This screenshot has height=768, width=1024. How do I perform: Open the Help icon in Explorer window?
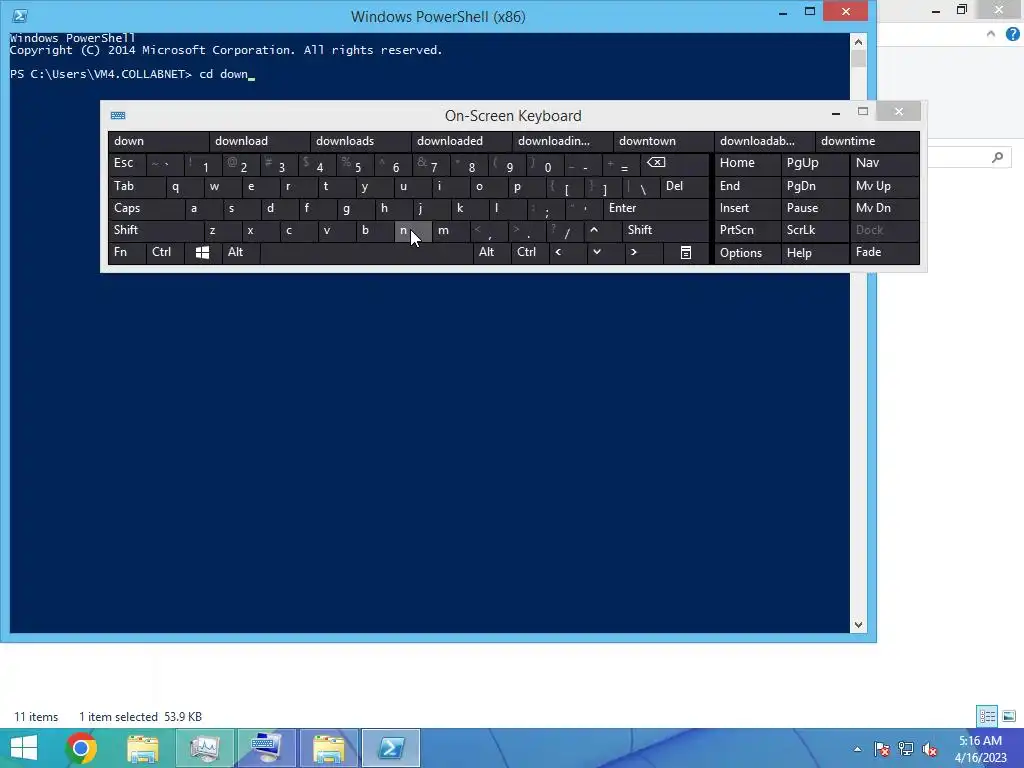click(x=1012, y=35)
